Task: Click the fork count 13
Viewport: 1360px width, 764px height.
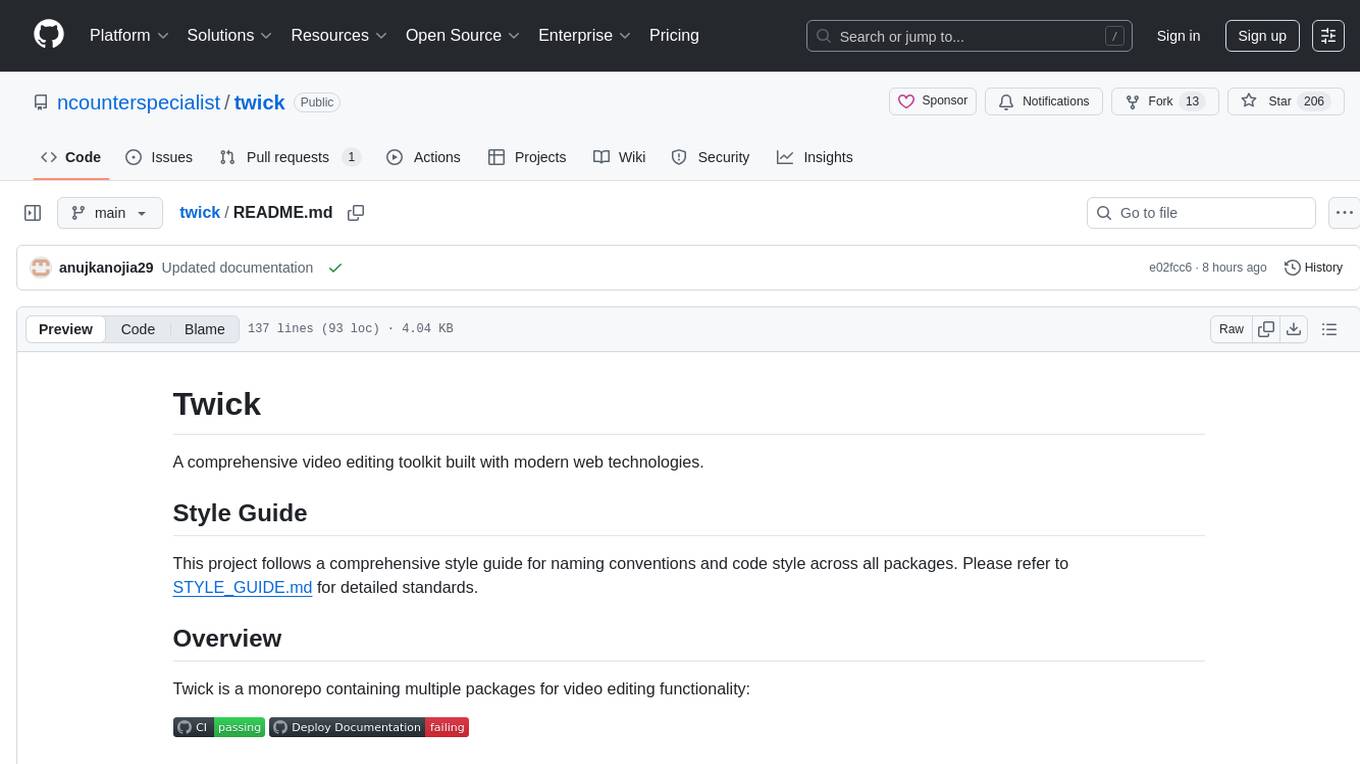Action: coord(1191,101)
